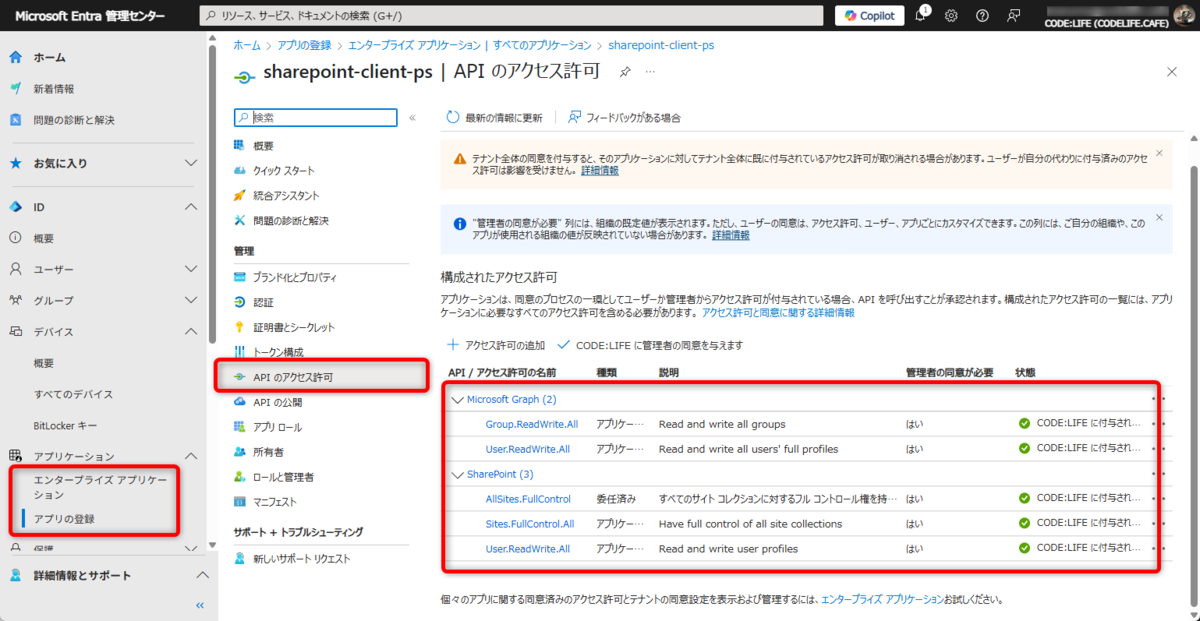
Task: Collapse the 詳細情報とサポート section chevron
Action: pyautogui.click(x=202, y=576)
